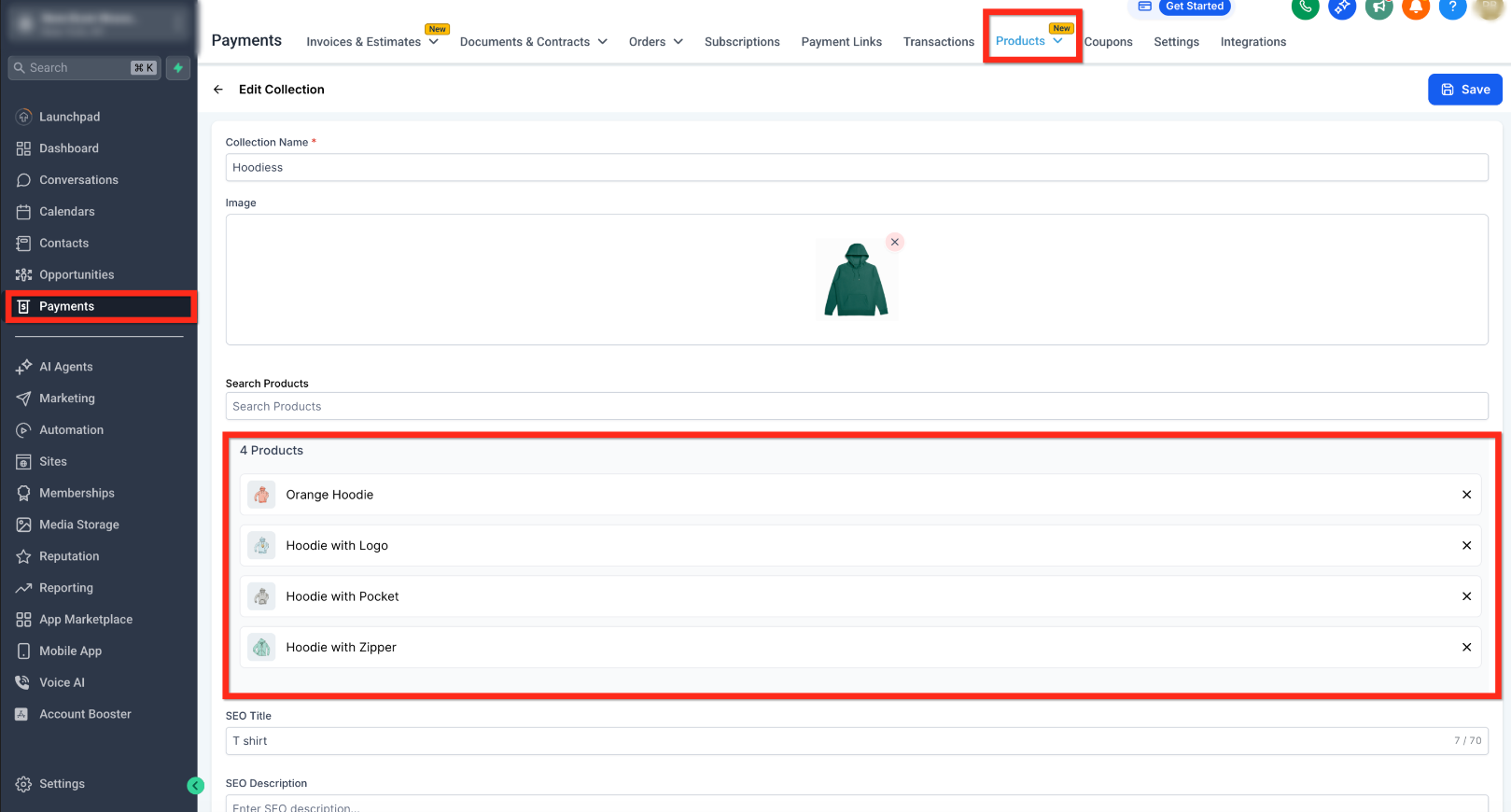
Task: Remove Hoodie with Zipper from the collection
Action: coord(1467,648)
